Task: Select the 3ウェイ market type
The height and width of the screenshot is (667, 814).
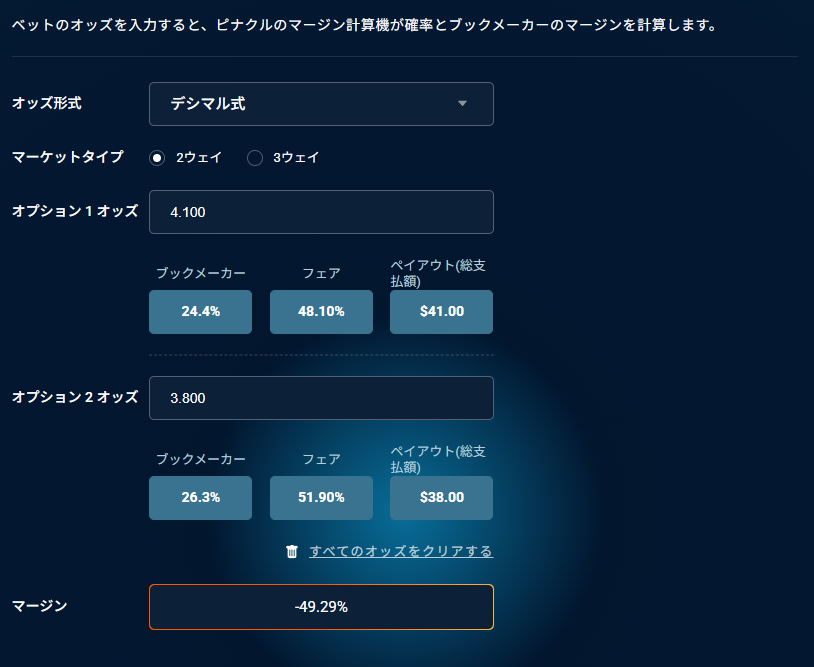Action: coord(255,158)
